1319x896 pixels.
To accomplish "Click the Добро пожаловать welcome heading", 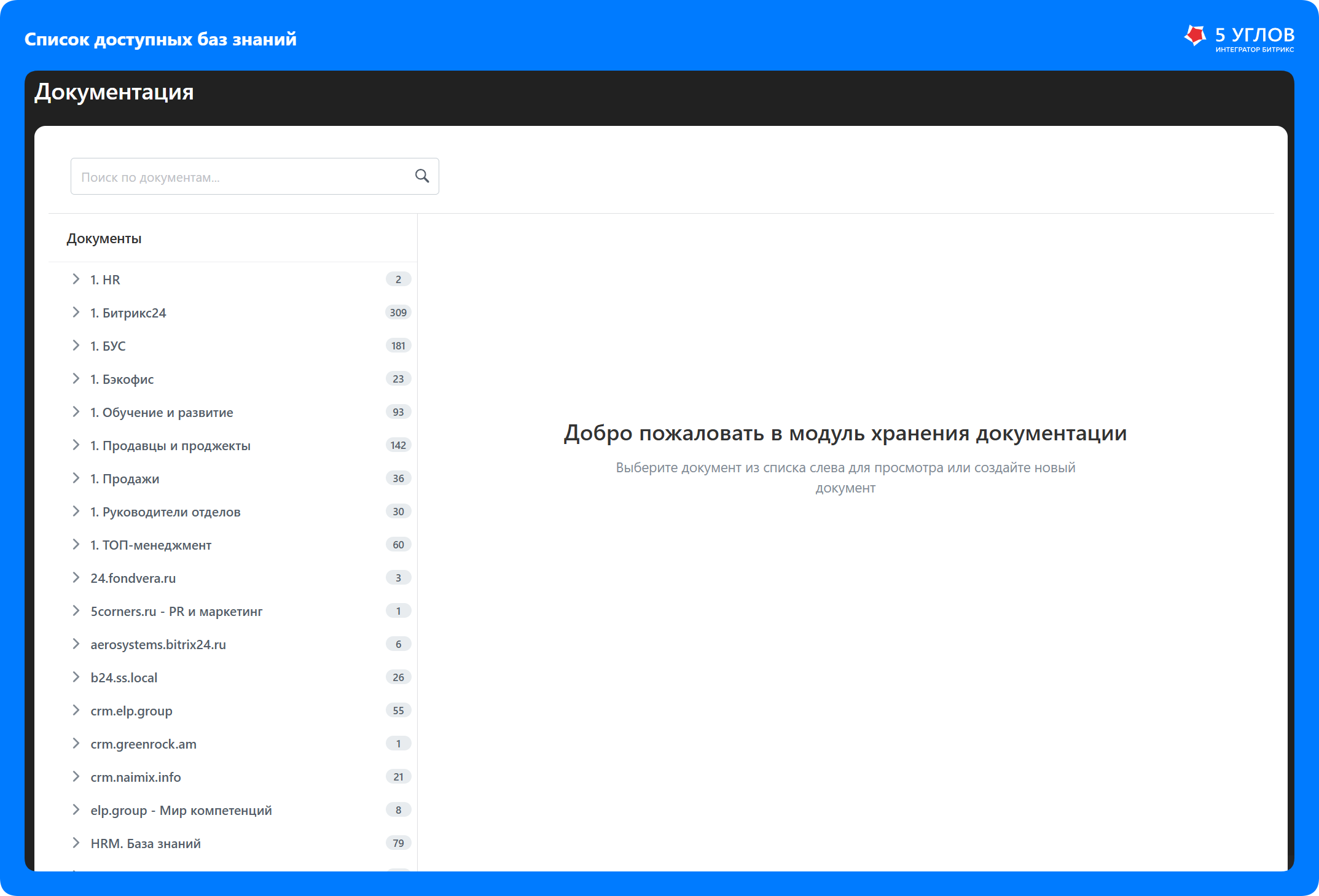I will tap(845, 433).
